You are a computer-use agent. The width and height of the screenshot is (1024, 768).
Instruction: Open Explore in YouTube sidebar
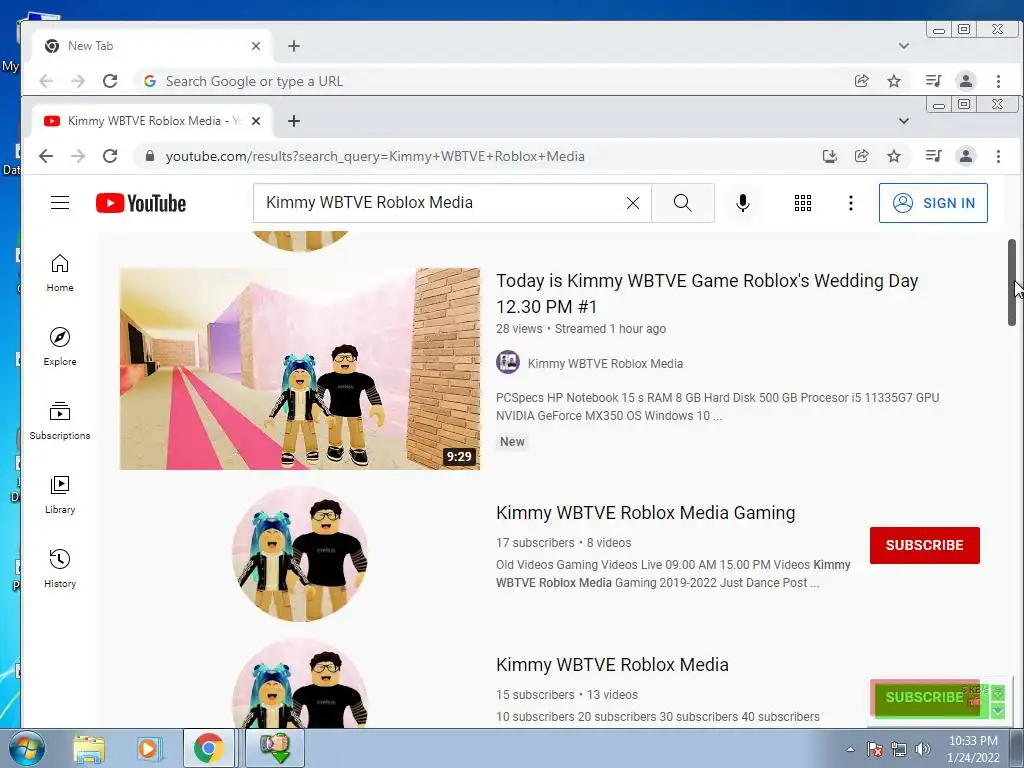pos(60,347)
